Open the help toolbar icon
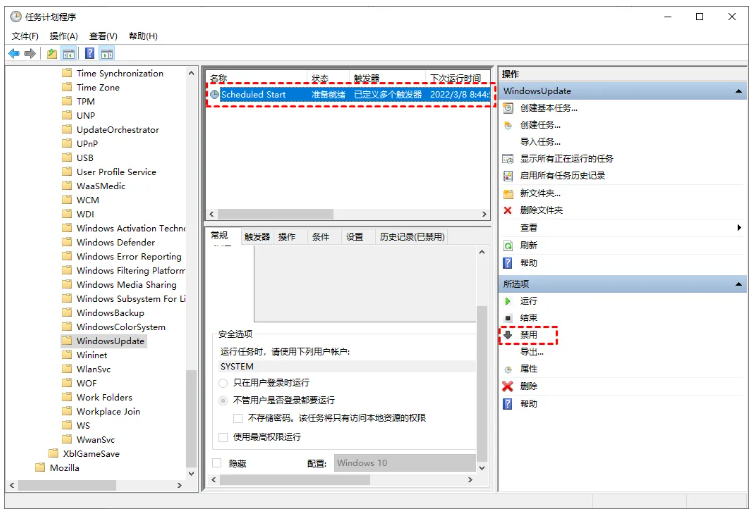755x521 pixels. click(90, 53)
